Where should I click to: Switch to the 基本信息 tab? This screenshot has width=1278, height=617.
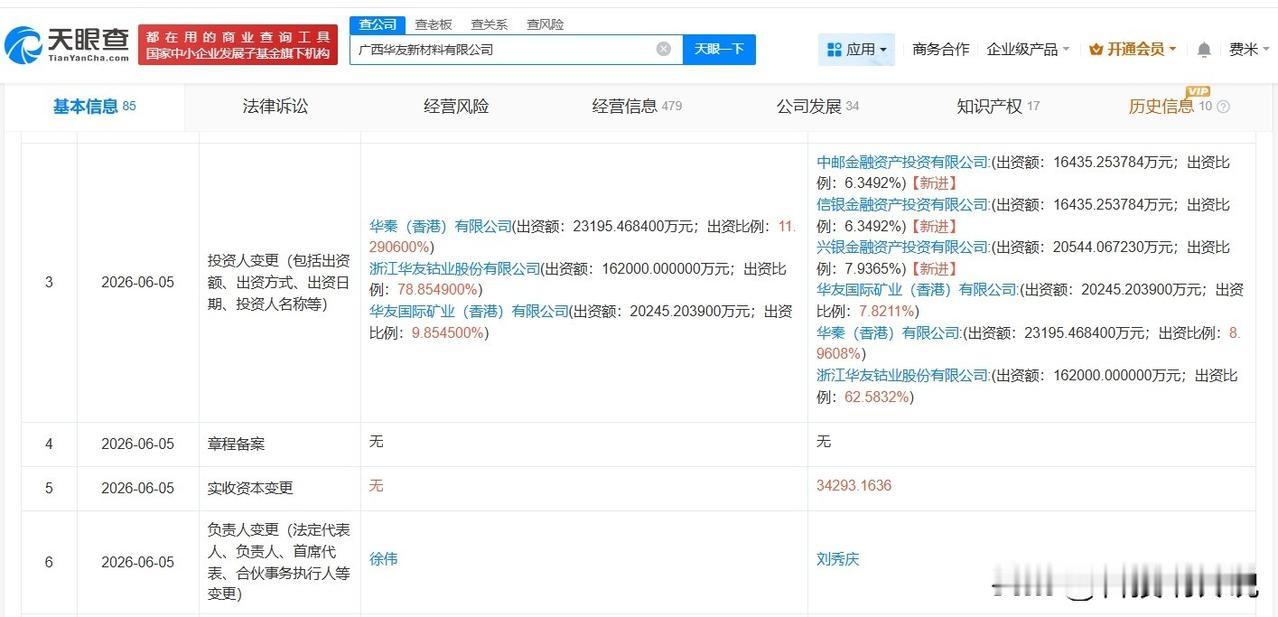[x=94, y=106]
